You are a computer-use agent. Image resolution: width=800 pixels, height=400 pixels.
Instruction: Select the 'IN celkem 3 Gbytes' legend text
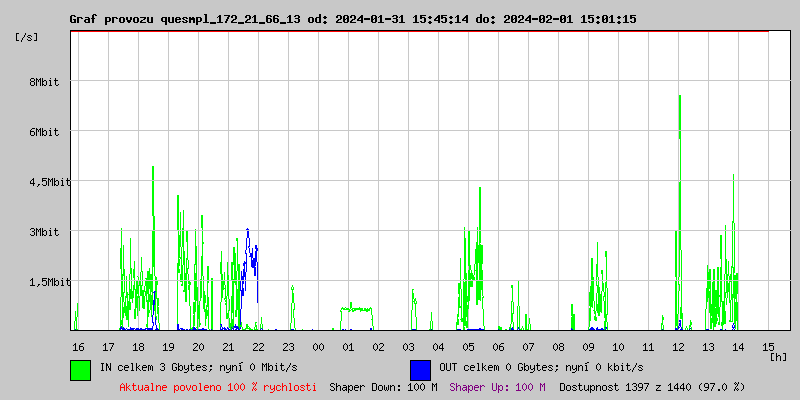pyautogui.click(x=186, y=368)
